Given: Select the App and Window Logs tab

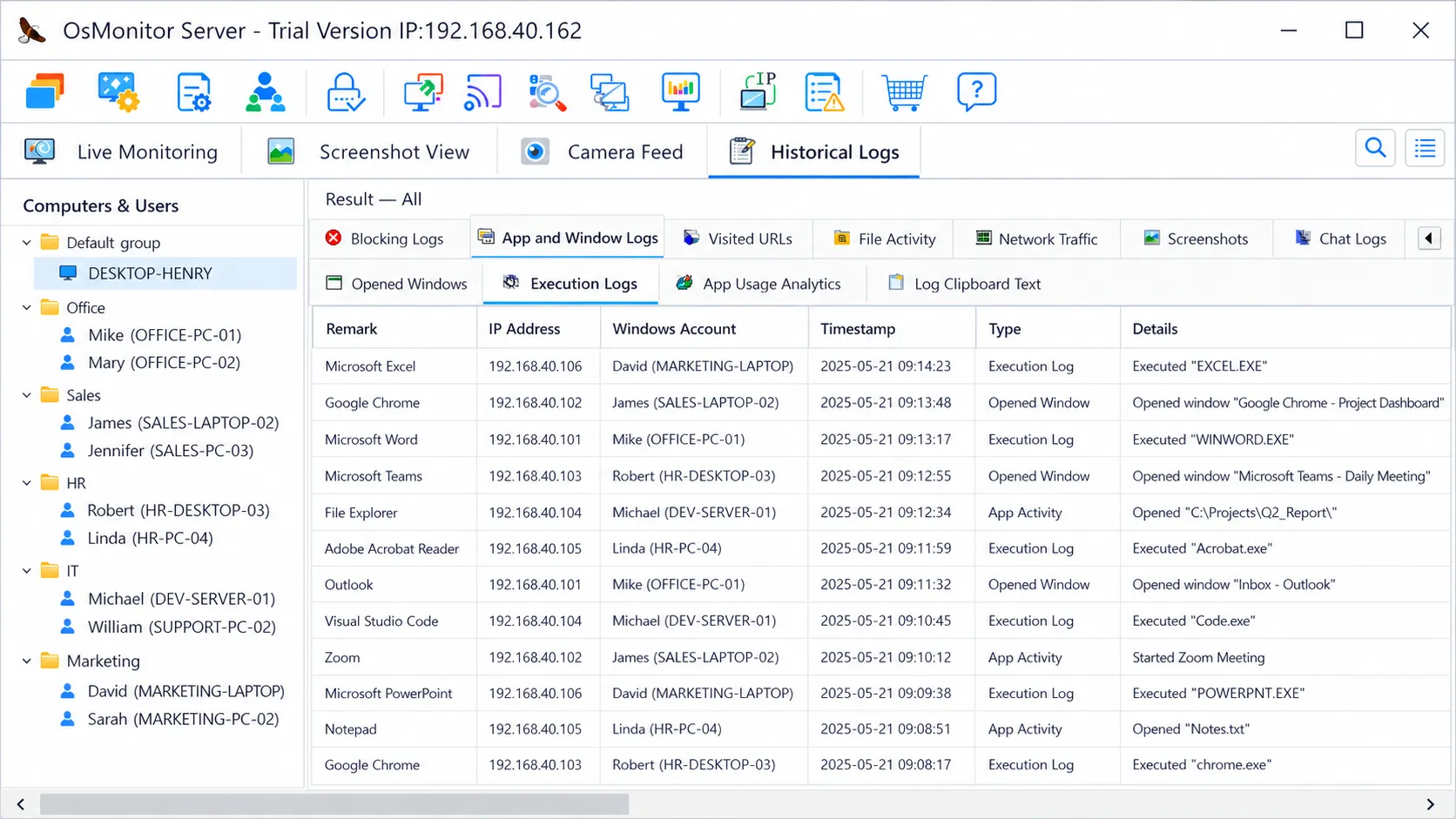Looking at the screenshot, I should [x=568, y=238].
